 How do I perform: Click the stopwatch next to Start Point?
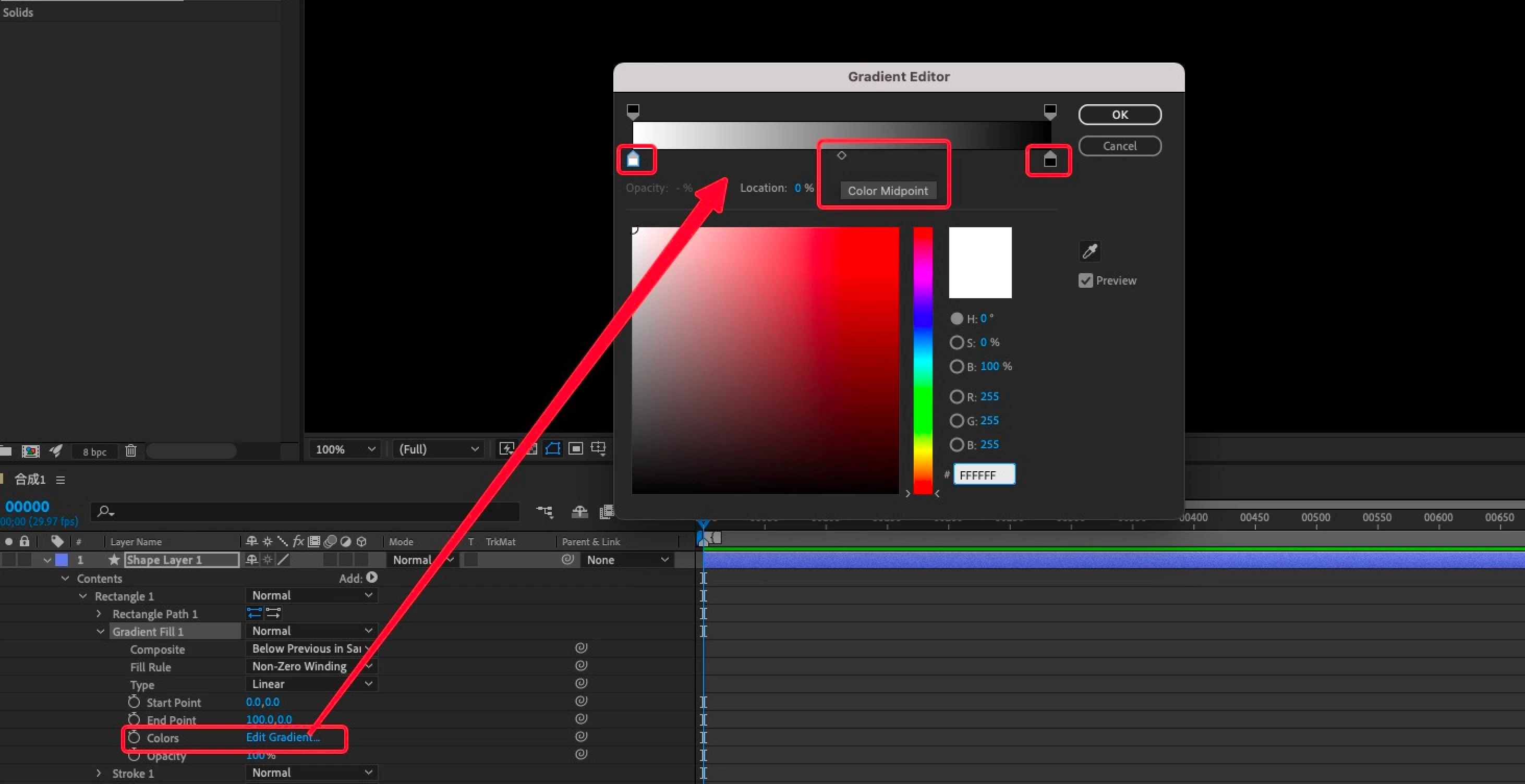click(134, 702)
